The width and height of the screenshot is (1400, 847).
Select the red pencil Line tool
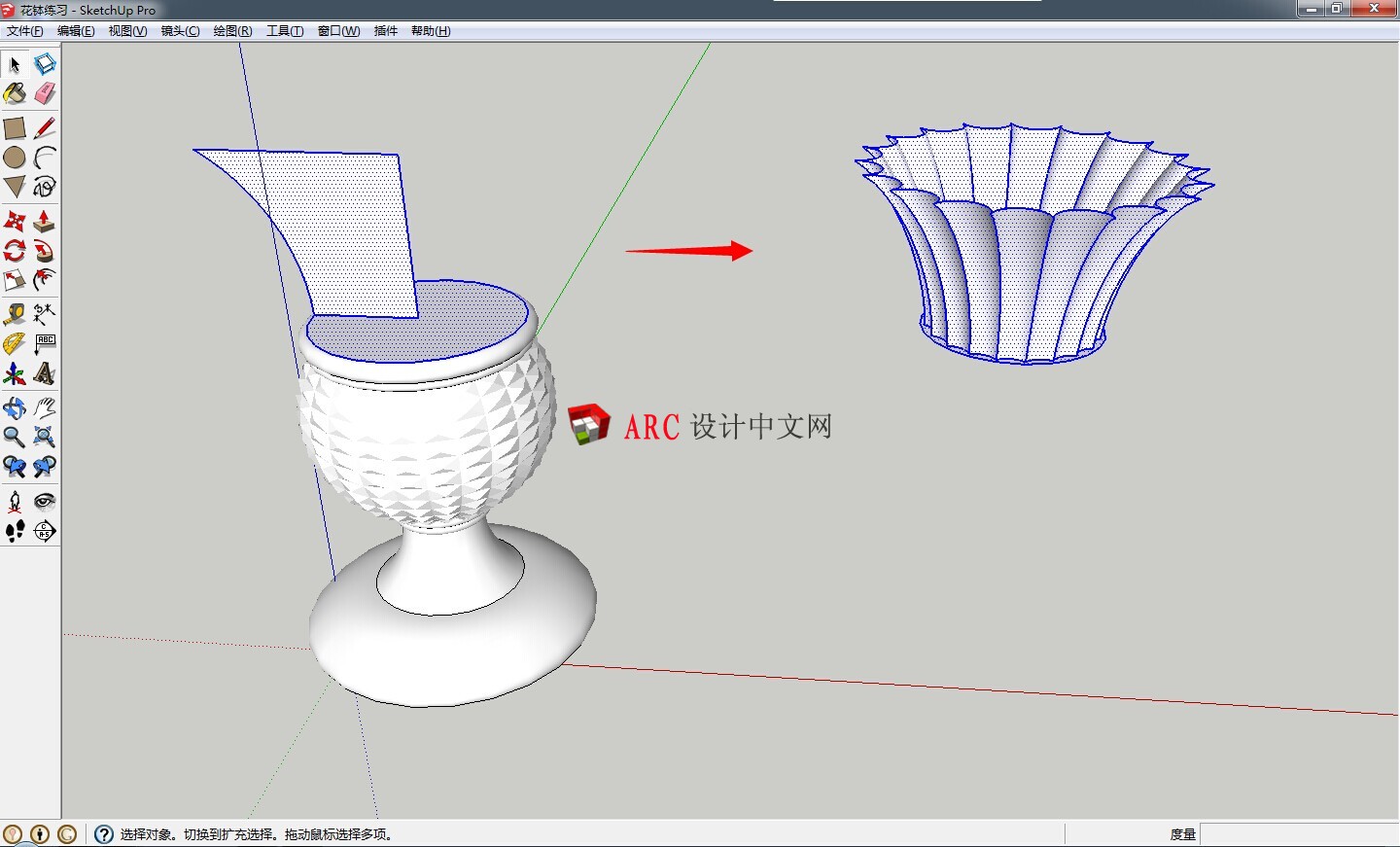[x=45, y=128]
